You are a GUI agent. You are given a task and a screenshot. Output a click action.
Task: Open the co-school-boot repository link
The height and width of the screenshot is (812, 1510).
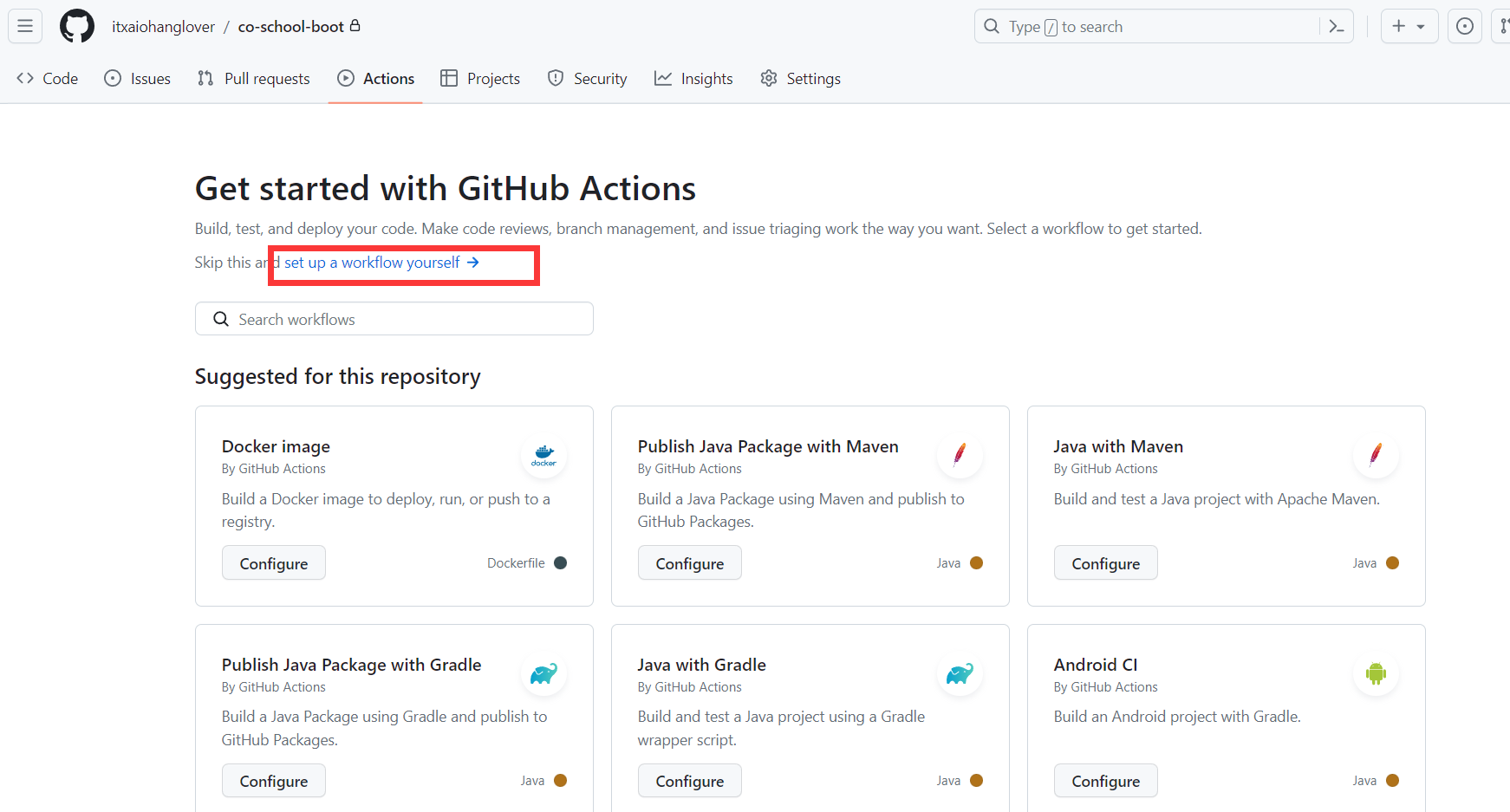coord(291,27)
